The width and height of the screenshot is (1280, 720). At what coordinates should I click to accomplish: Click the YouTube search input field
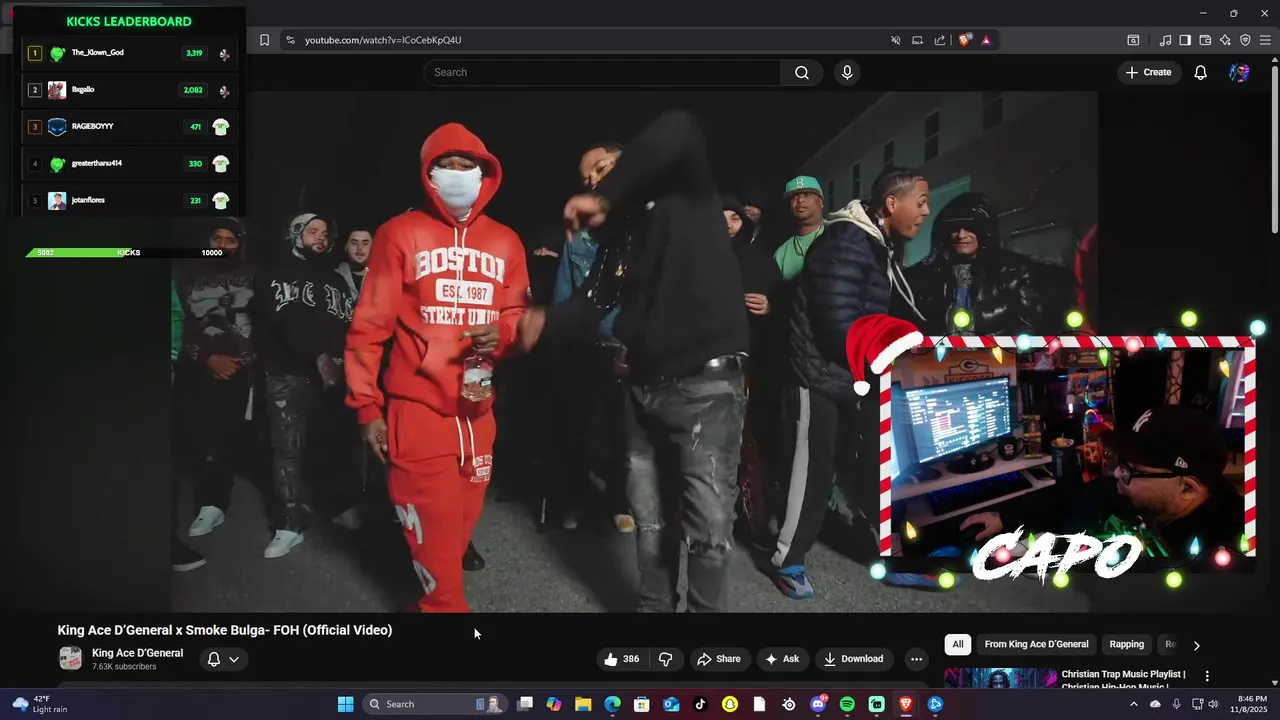point(602,72)
